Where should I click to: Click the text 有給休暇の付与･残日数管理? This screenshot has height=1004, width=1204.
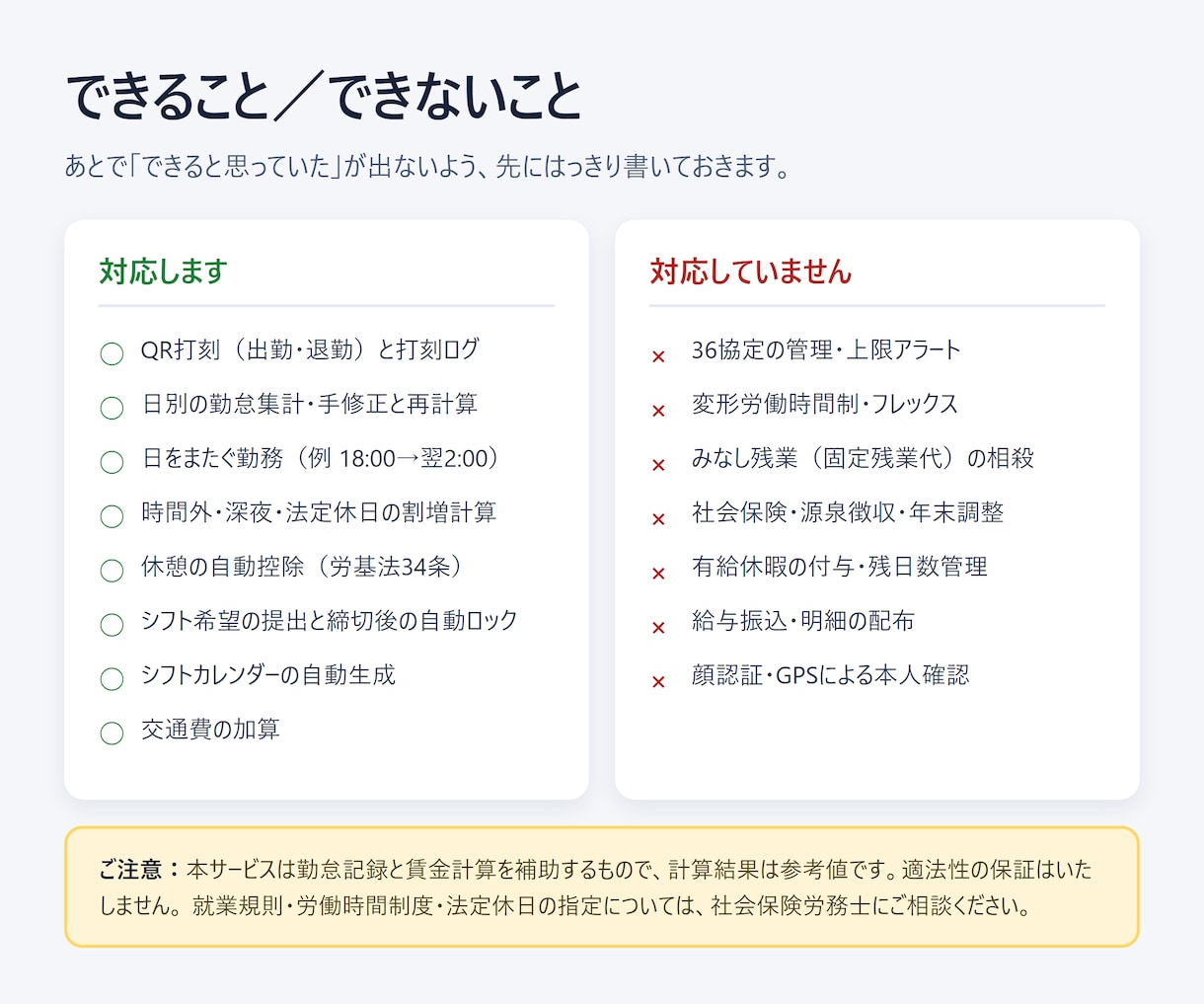(x=840, y=567)
